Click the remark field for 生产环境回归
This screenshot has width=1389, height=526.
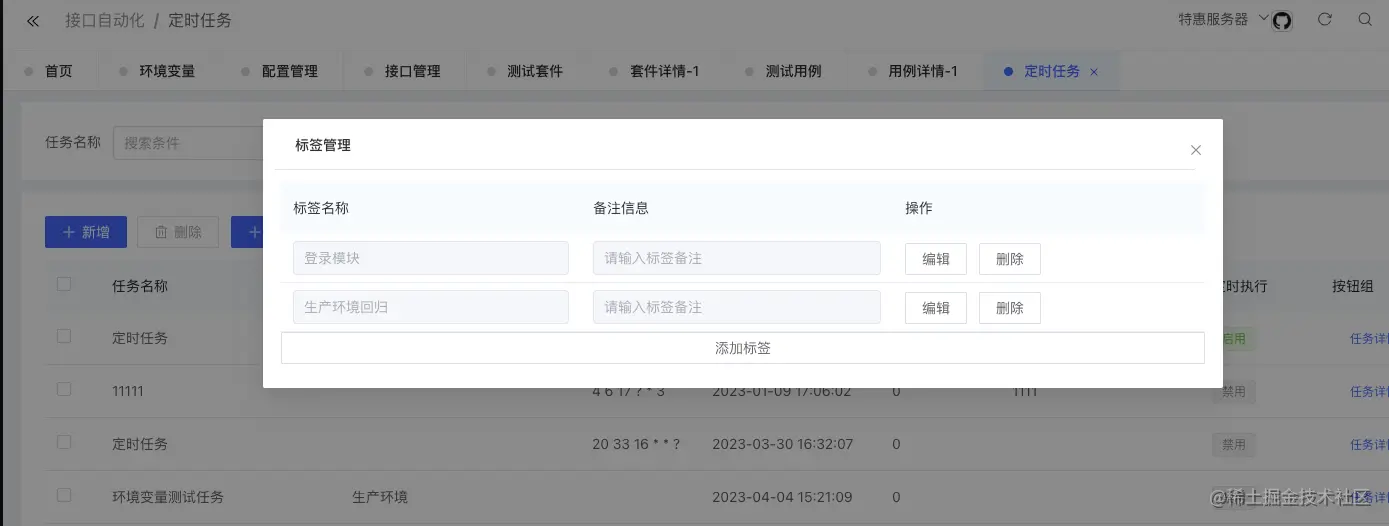click(737, 307)
